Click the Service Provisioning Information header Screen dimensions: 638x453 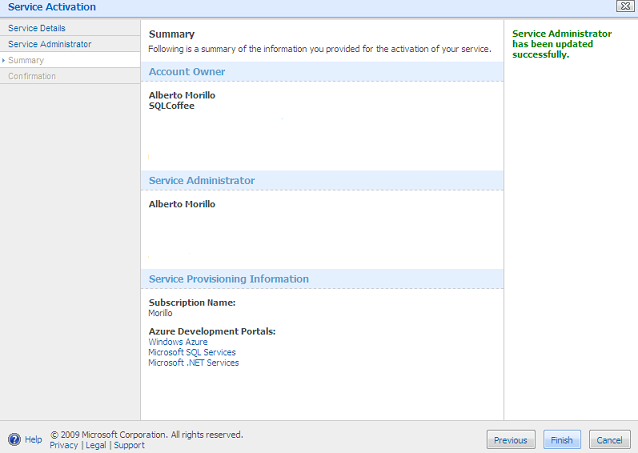[229, 279]
